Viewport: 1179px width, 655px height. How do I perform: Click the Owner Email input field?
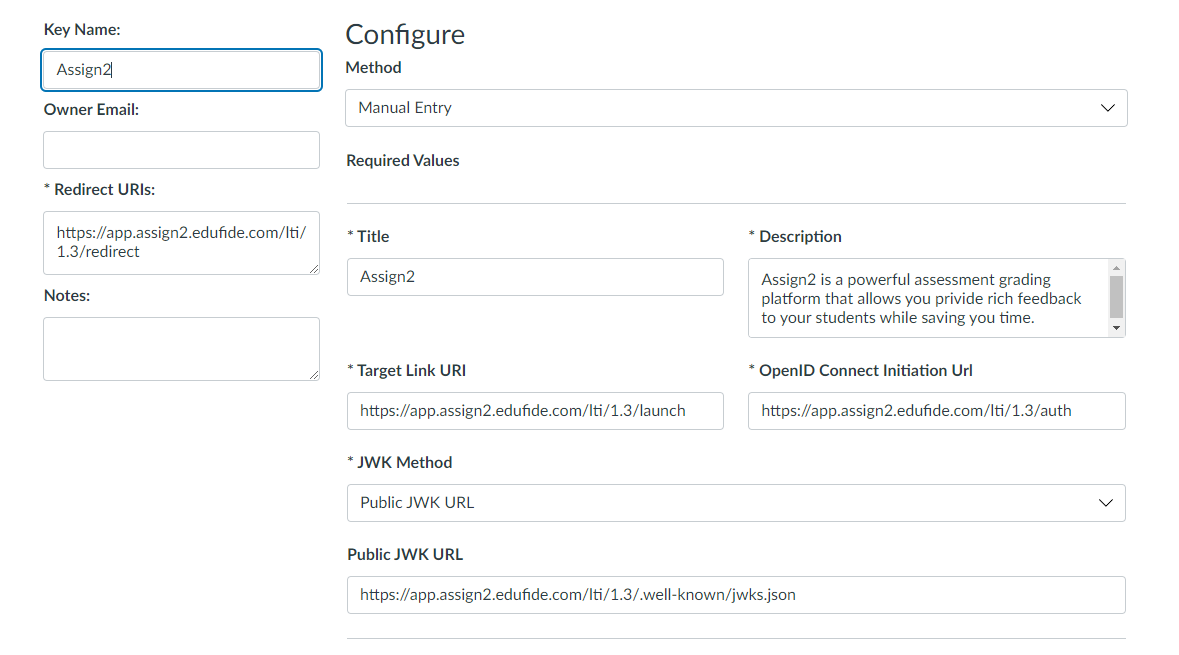[181, 149]
